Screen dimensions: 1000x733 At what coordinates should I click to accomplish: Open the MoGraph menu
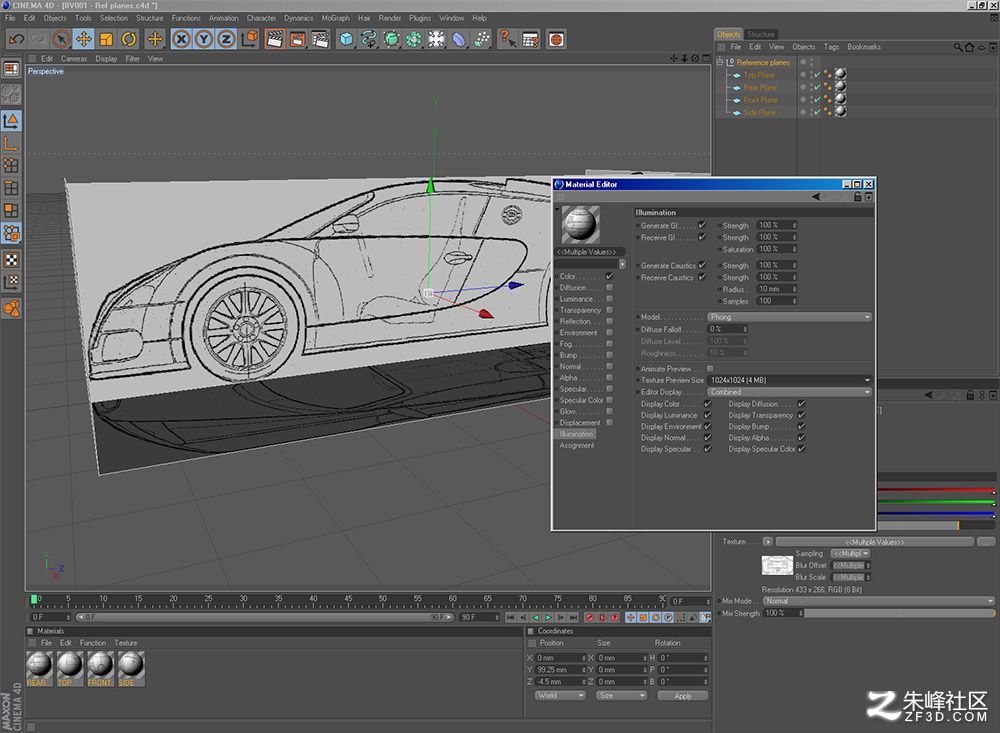335,18
